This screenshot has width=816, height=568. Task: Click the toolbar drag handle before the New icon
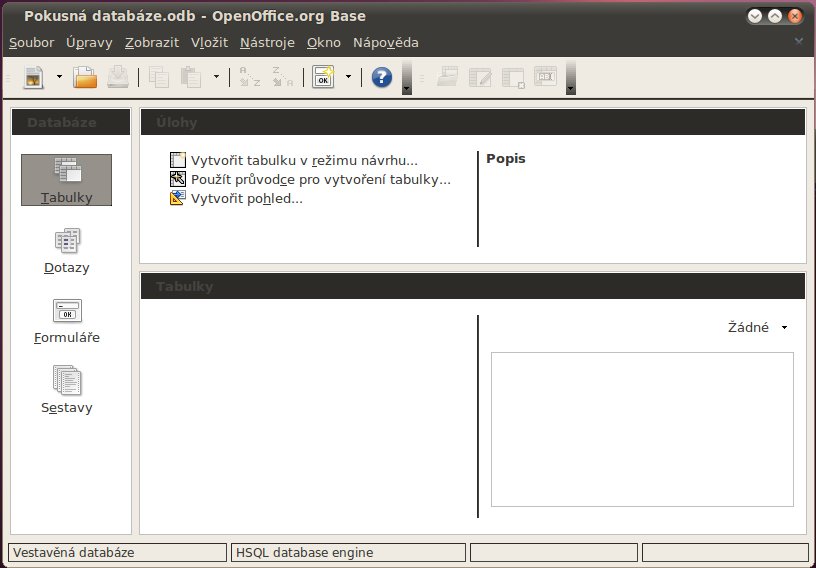pyautogui.click(x=8, y=78)
